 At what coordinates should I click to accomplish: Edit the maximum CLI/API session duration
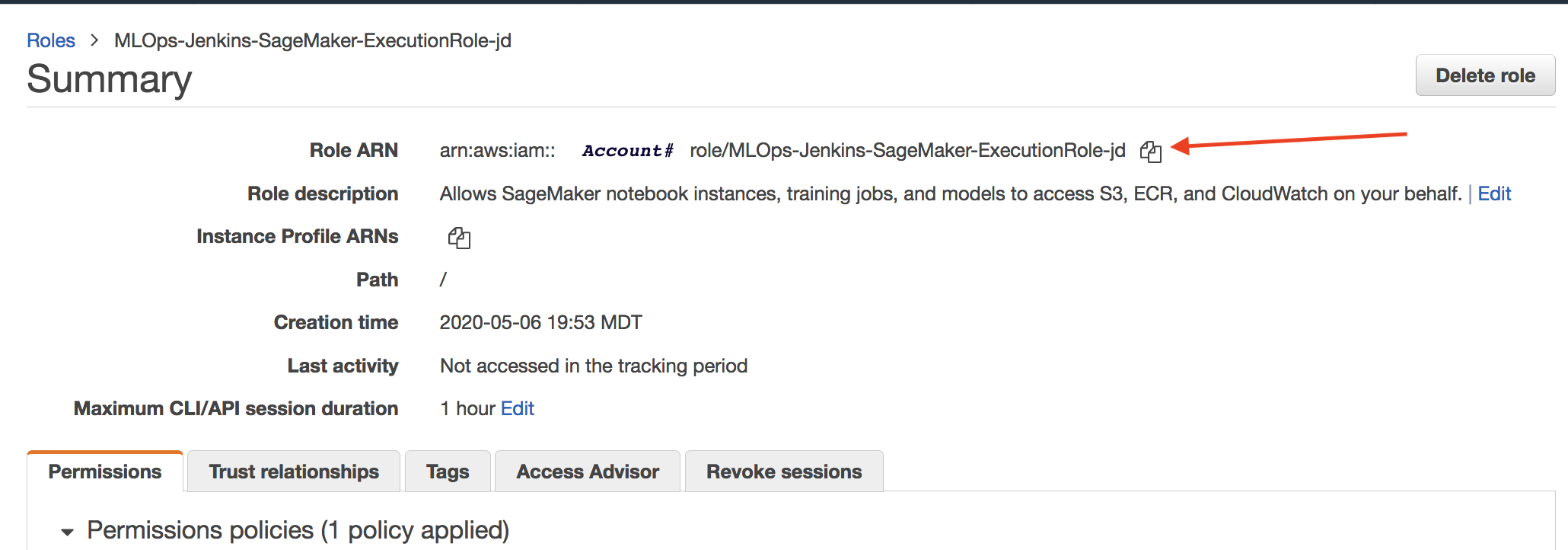tap(518, 408)
